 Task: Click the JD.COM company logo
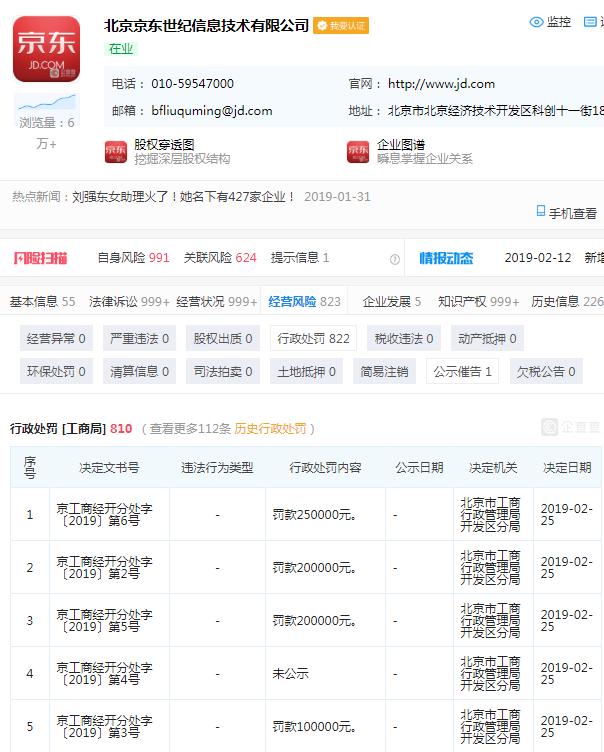click(x=46, y=49)
